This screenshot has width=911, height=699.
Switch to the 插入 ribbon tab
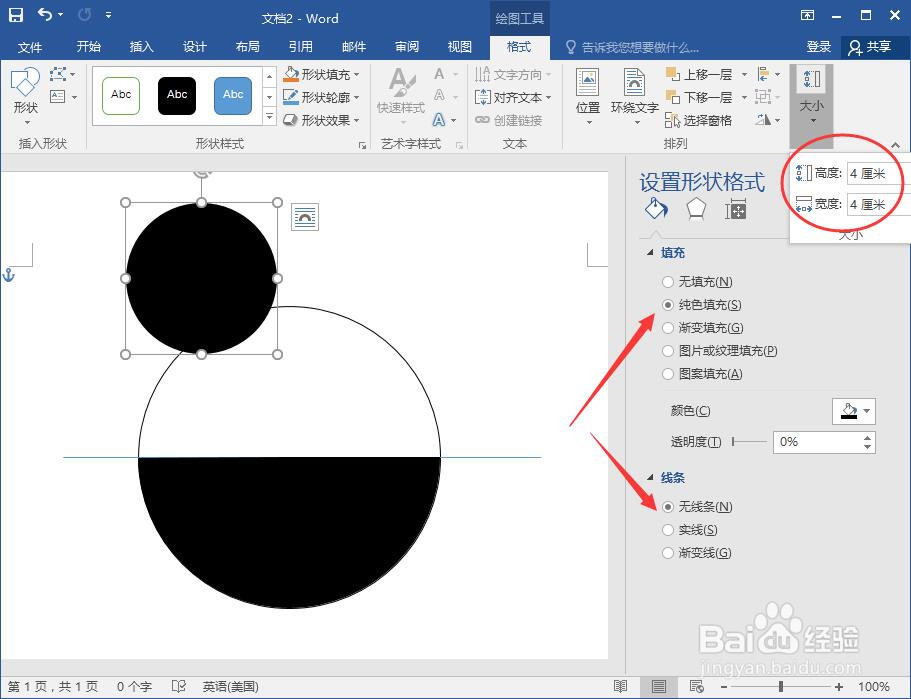141,46
